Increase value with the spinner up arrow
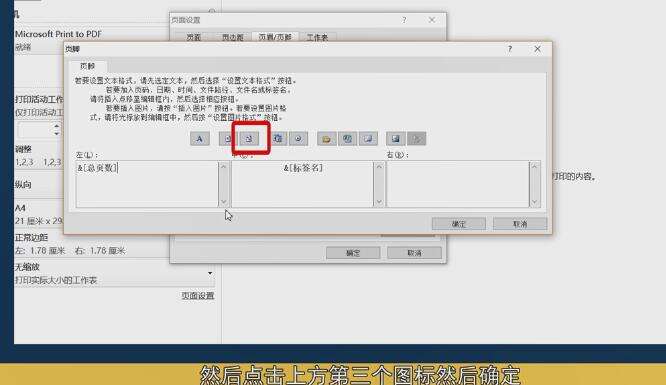The image size is (666, 385). [x=57, y=126]
